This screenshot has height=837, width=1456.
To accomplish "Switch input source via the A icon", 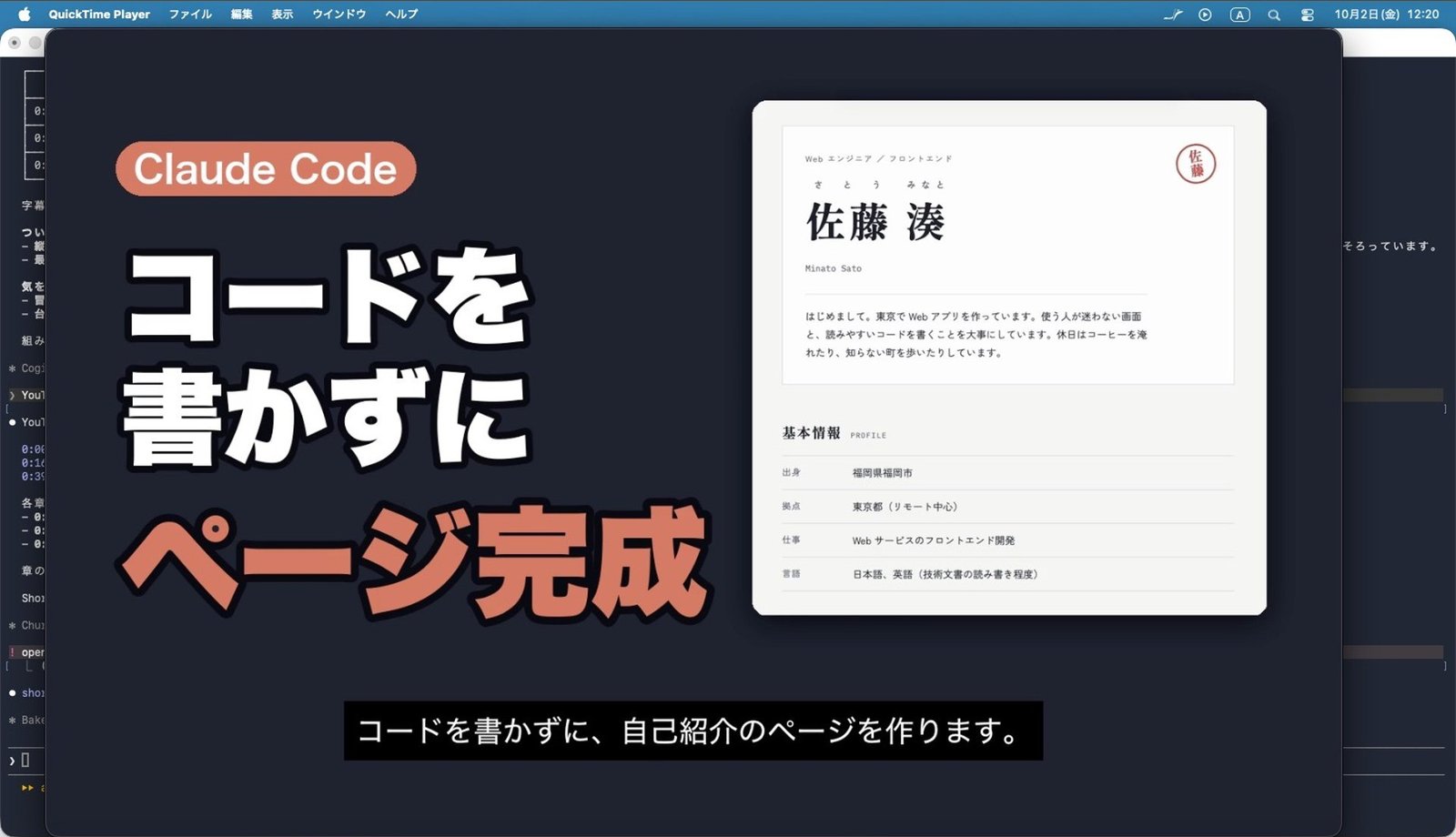I will [1239, 15].
